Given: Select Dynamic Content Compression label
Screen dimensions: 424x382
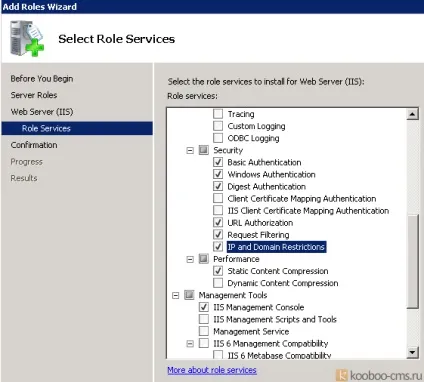Looking at the screenshot, I should [283, 283].
